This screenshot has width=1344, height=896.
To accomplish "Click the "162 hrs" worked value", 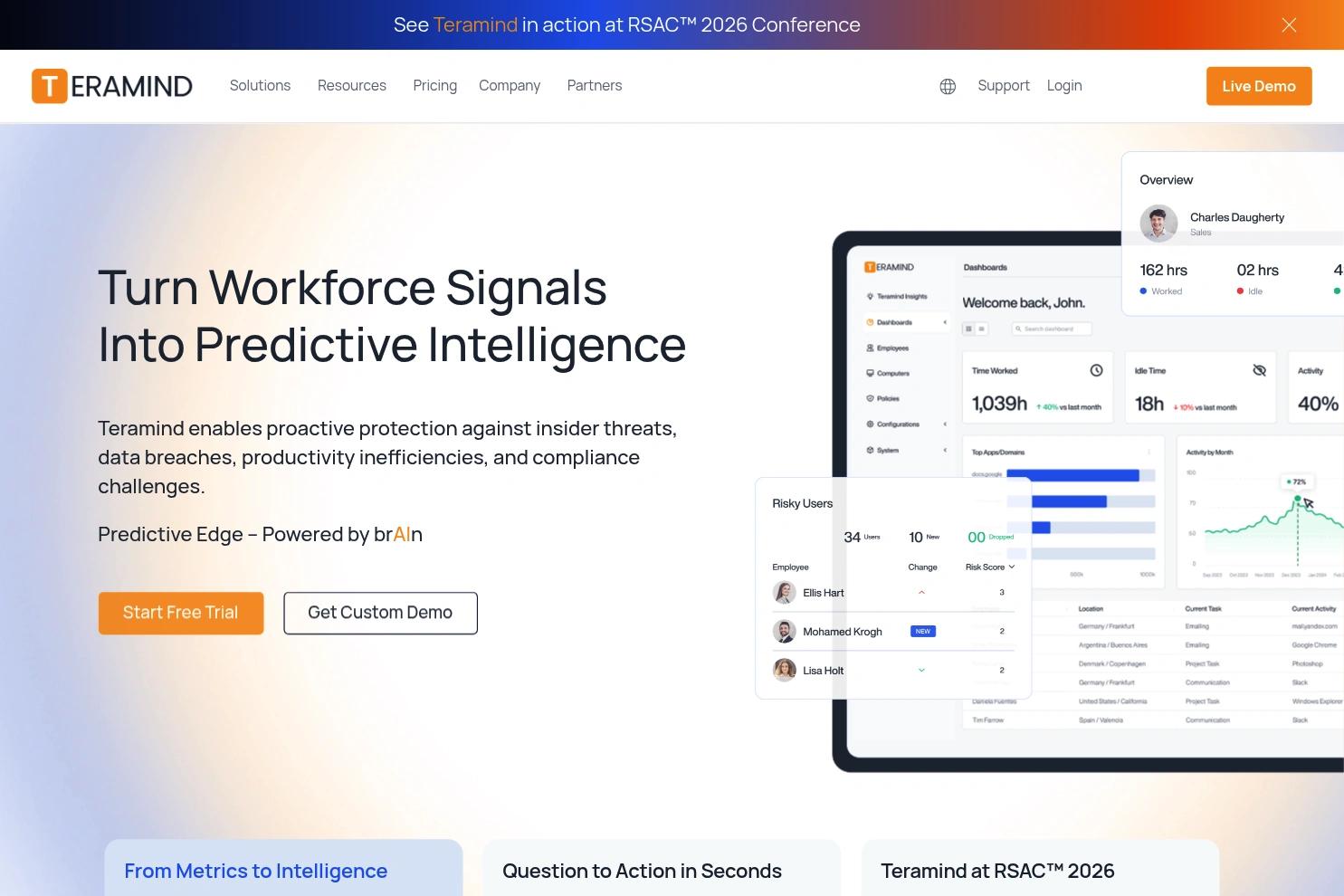I will 1164,271.
